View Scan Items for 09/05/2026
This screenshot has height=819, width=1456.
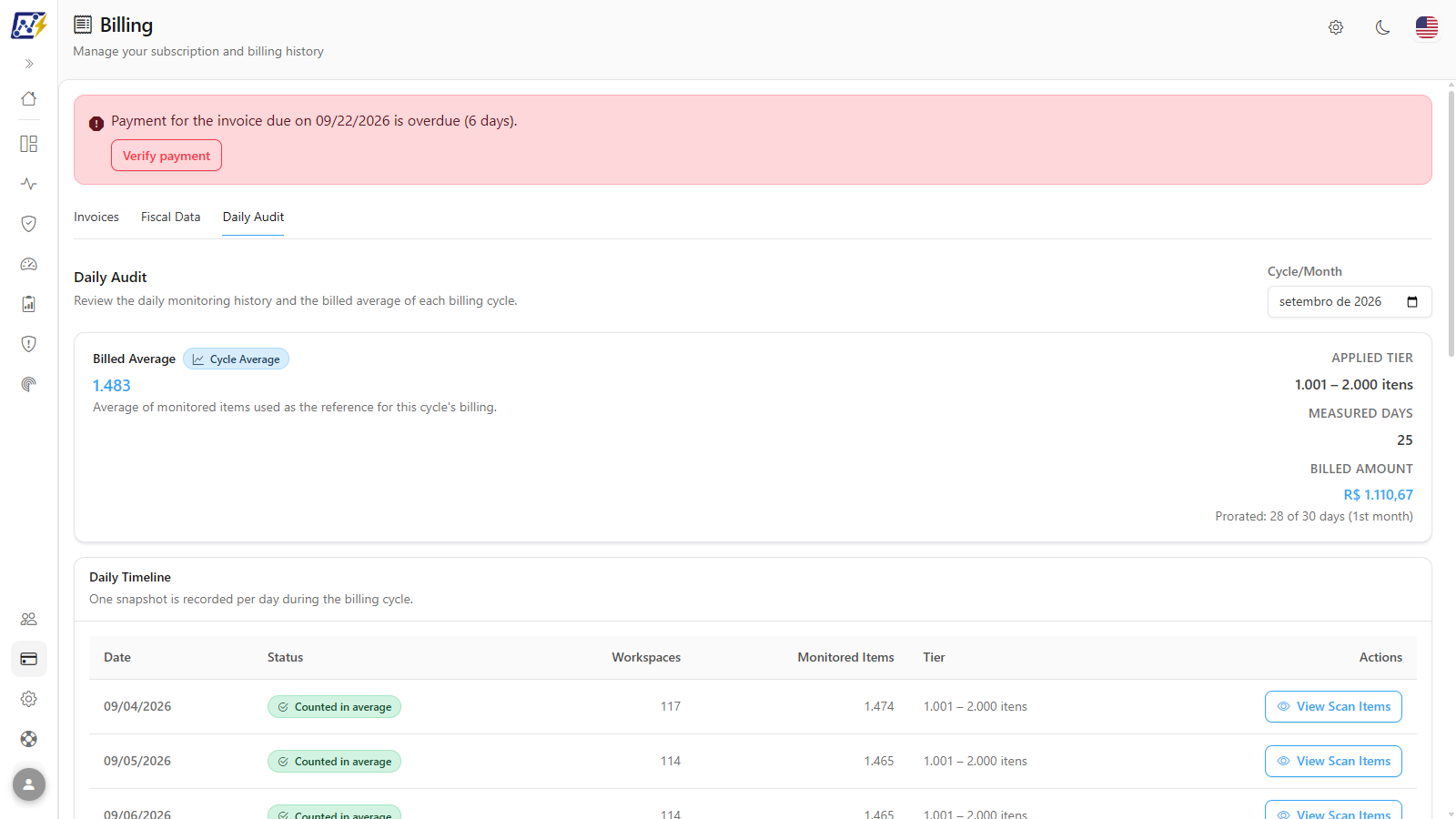click(1333, 762)
